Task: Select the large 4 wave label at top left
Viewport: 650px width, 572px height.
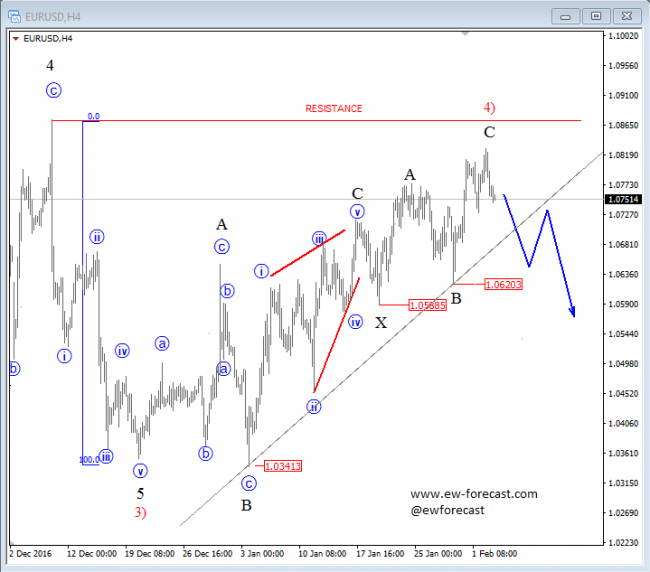Action: tap(50, 65)
